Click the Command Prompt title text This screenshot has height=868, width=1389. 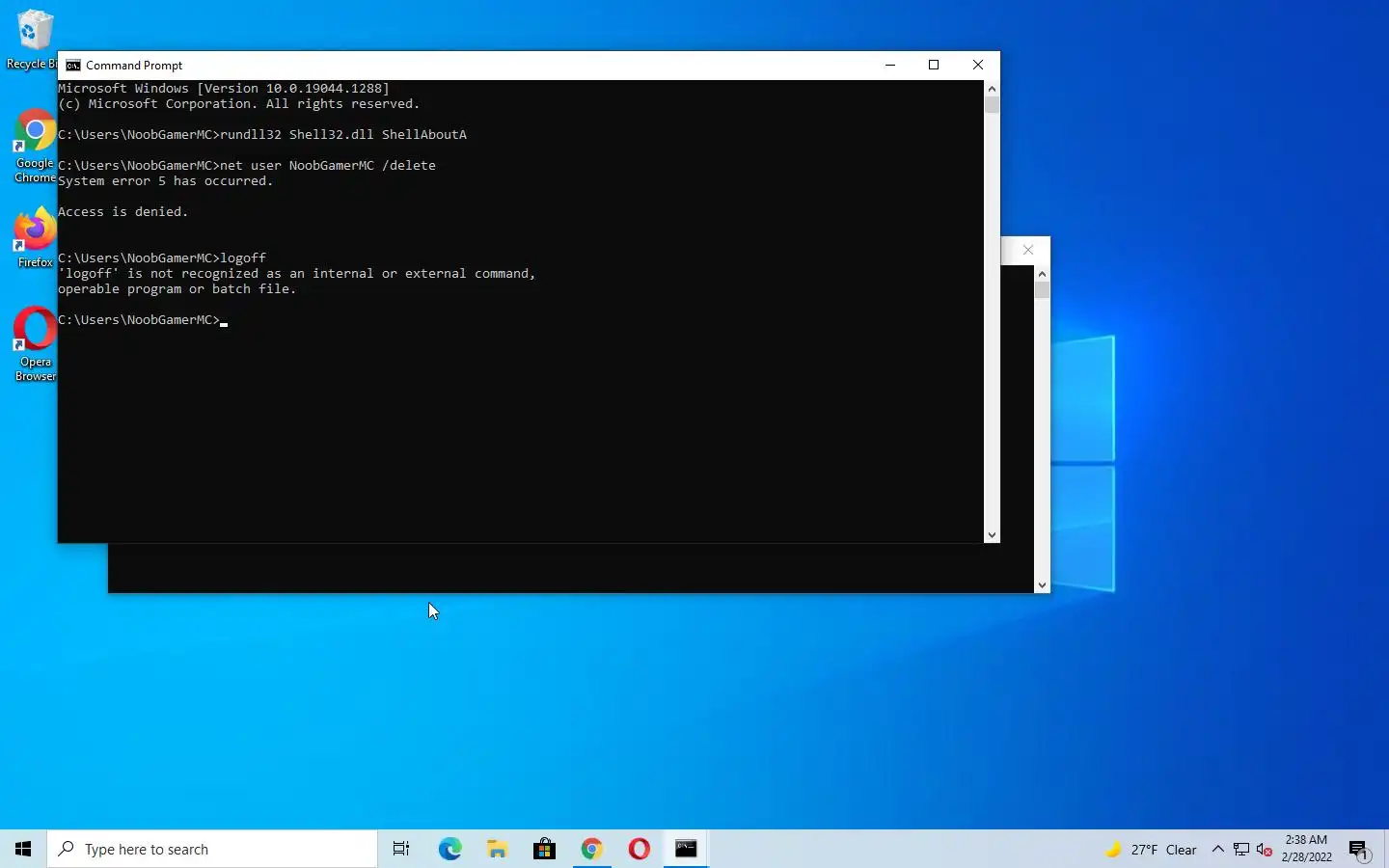(134, 66)
